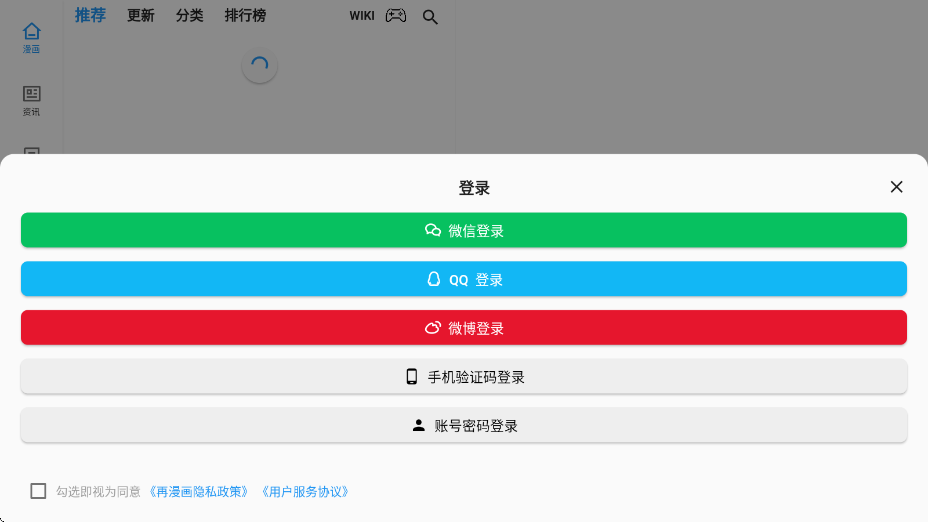Open search with magnifier icon
The width and height of the screenshot is (928, 522).
click(430, 17)
